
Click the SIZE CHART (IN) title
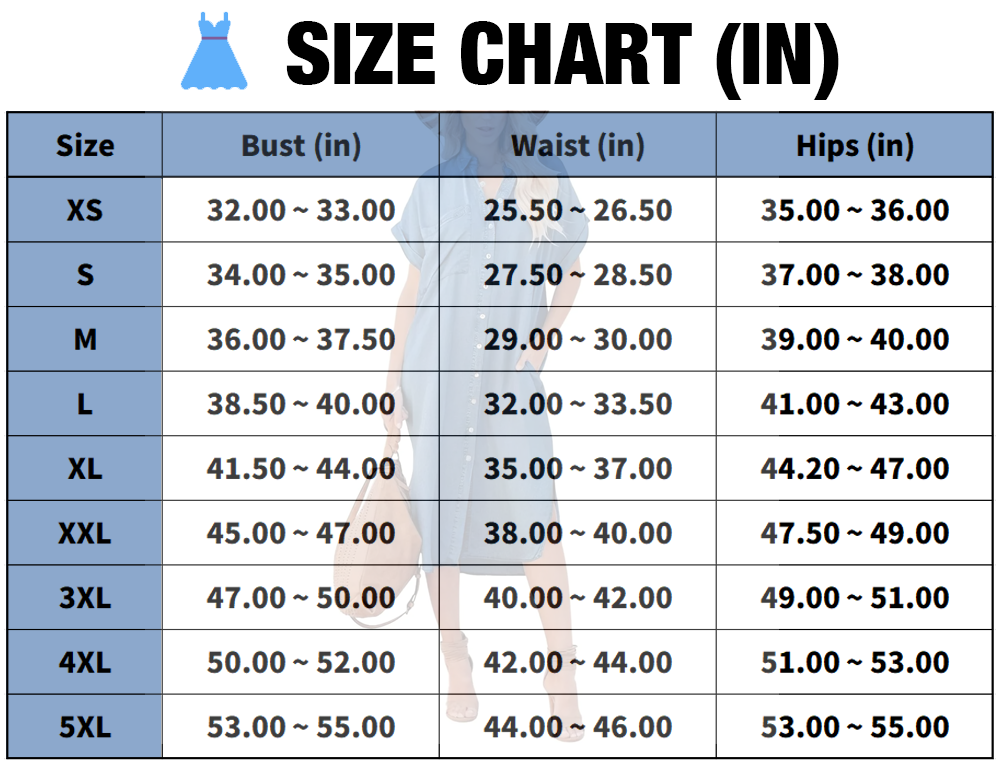click(562, 55)
